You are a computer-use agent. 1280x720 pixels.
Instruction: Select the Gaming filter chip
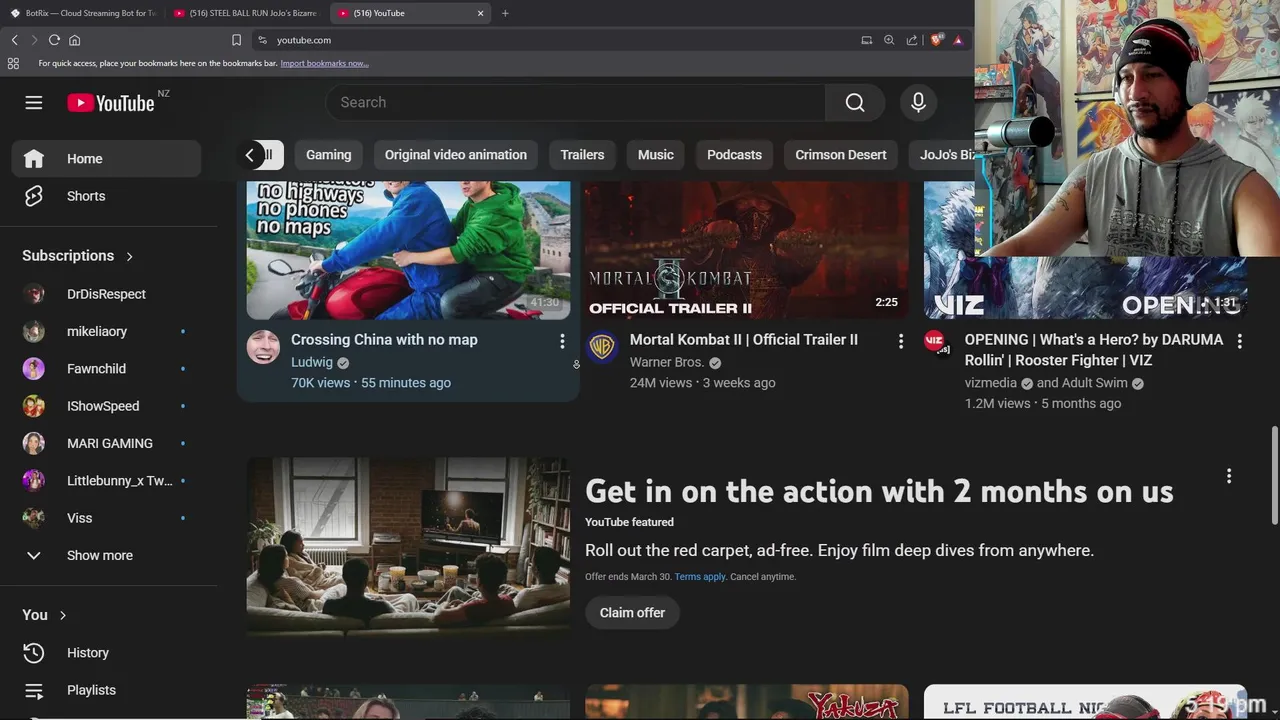pyautogui.click(x=329, y=155)
